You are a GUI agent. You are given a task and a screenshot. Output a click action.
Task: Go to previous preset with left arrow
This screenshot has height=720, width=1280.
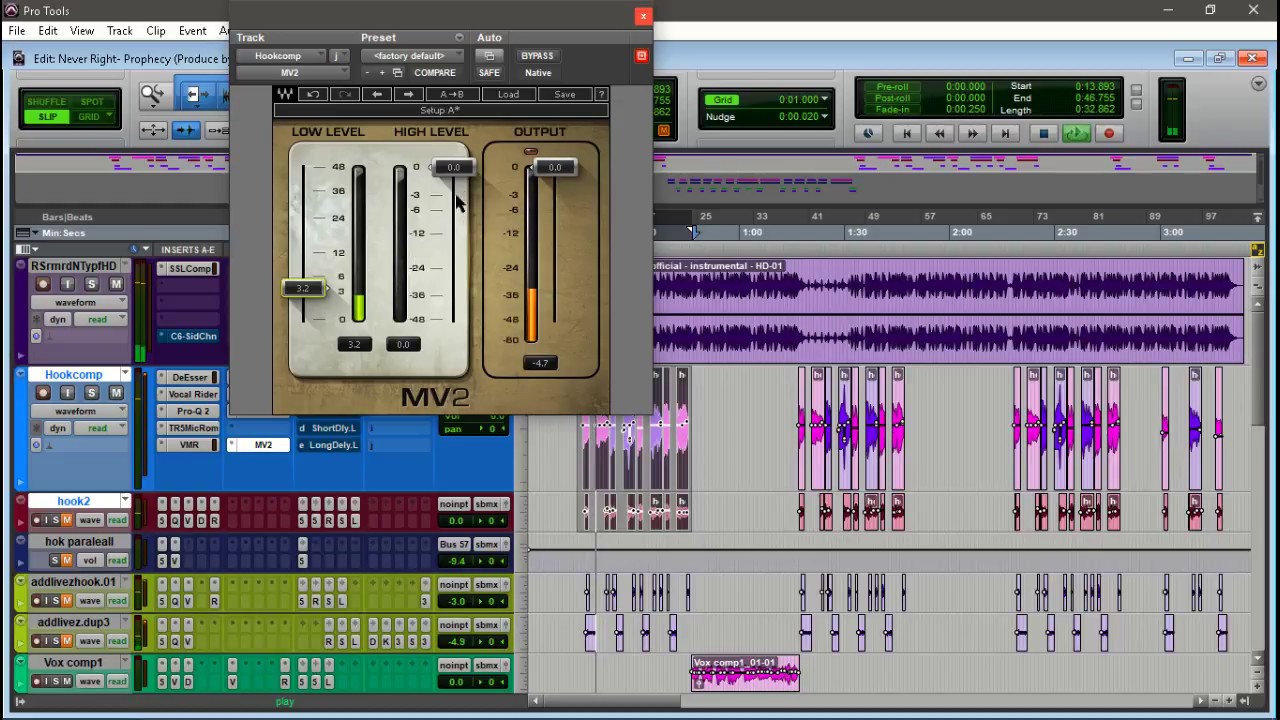click(x=377, y=94)
